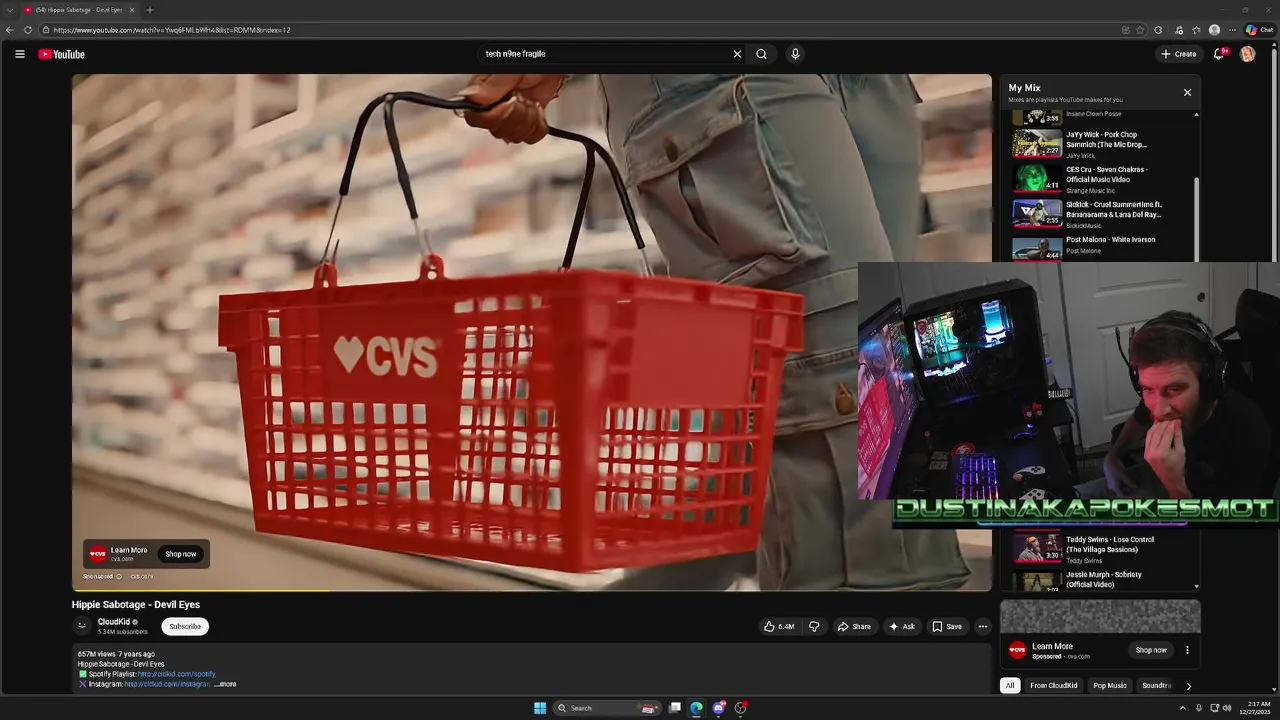Open Task View on the taskbar
The height and width of the screenshot is (720, 1280).
coord(675,708)
